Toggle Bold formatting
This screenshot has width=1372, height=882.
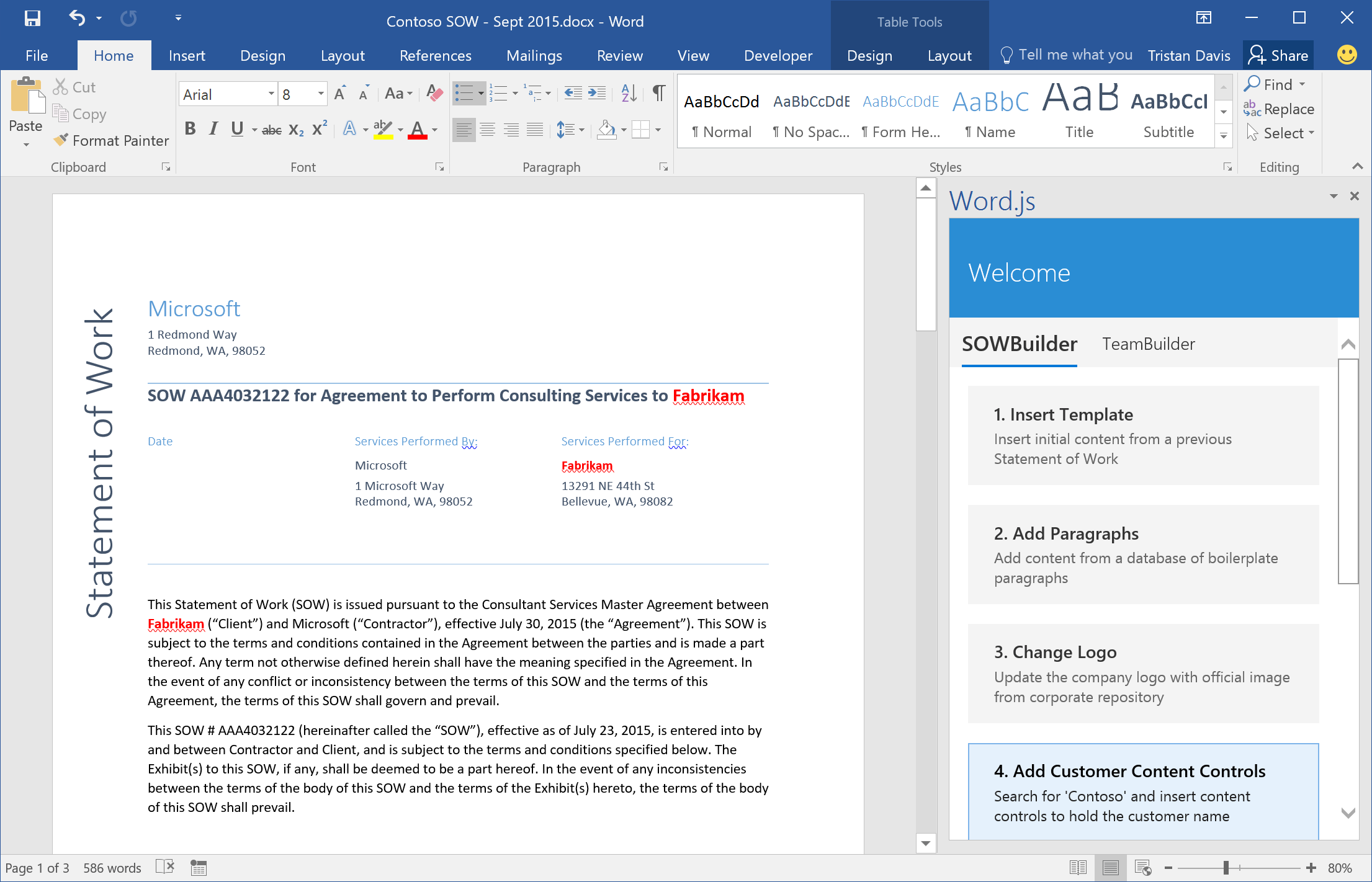coord(190,129)
